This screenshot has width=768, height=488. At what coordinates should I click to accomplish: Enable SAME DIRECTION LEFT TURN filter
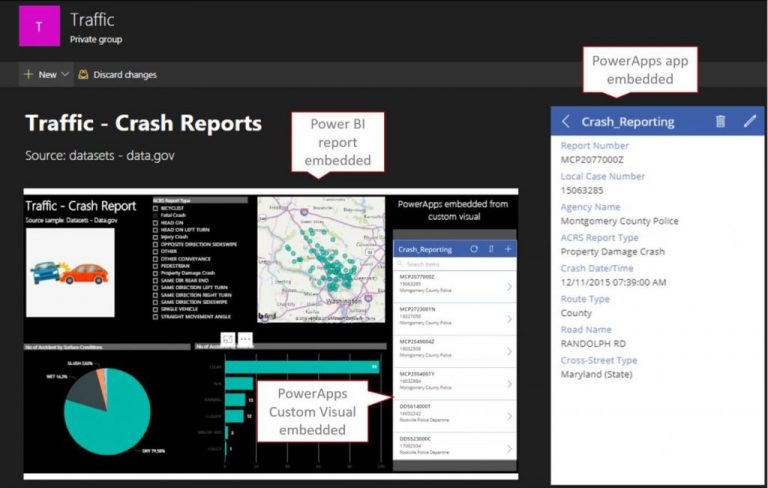click(x=156, y=288)
